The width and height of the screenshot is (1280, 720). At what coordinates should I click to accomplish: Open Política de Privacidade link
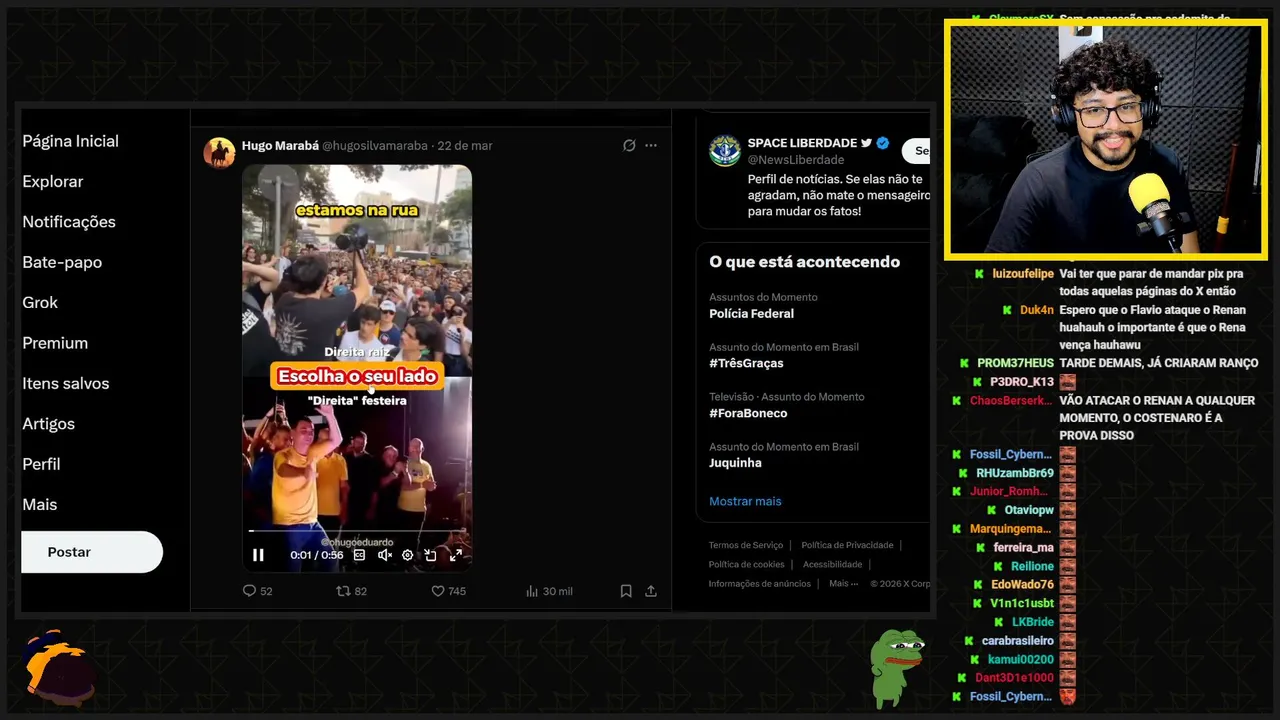click(x=847, y=545)
